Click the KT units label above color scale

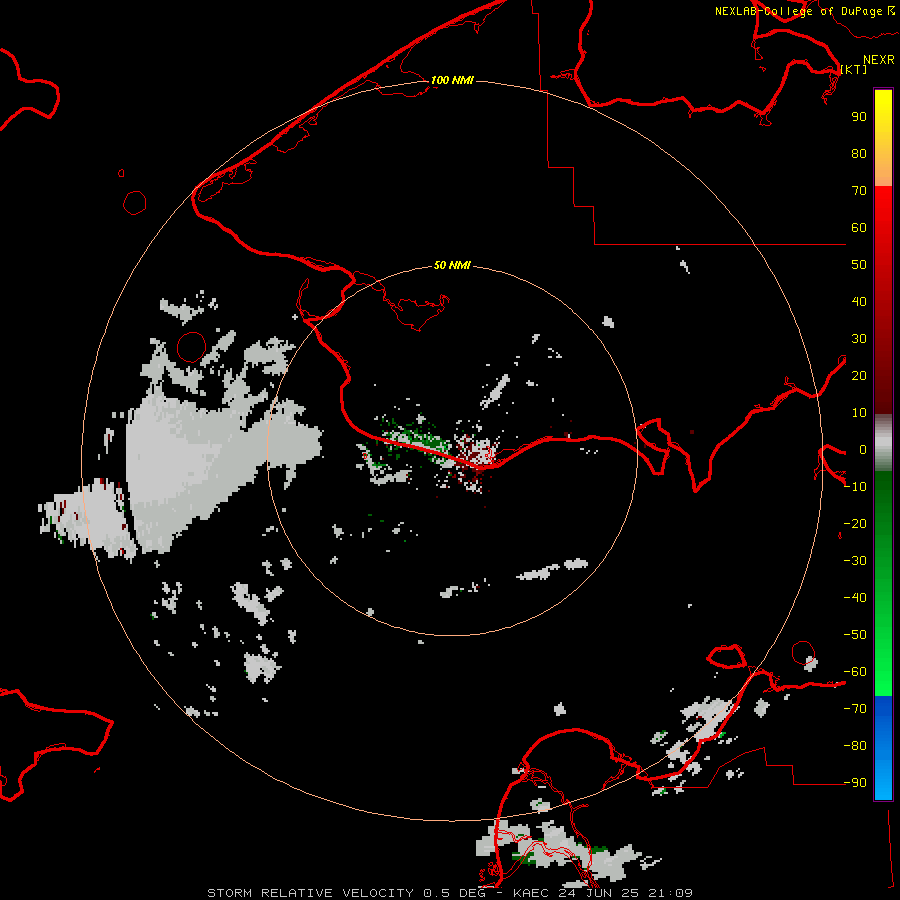[x=854, y=69]
